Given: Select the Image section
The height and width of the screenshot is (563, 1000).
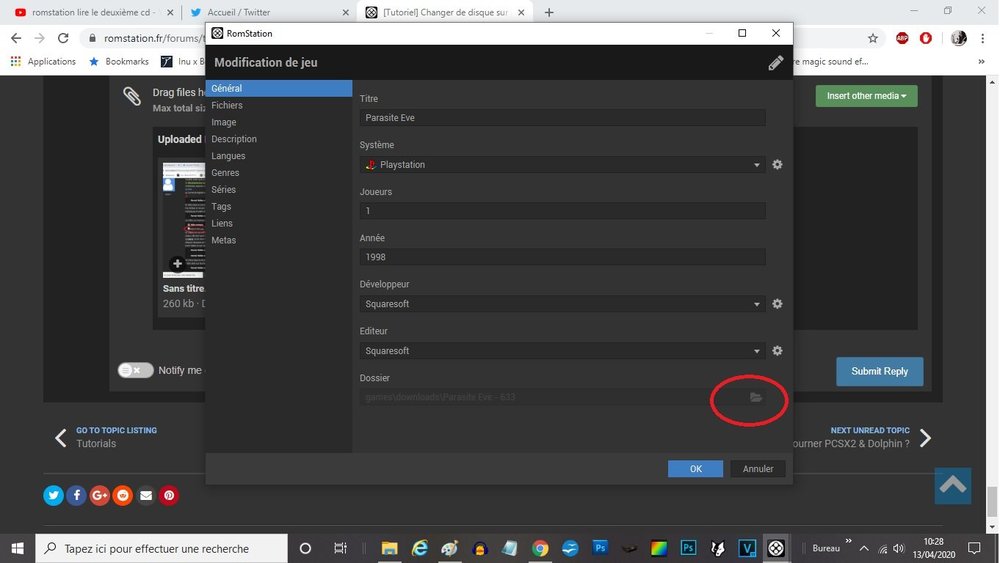Looking at the screenshot, I should 279,122.
